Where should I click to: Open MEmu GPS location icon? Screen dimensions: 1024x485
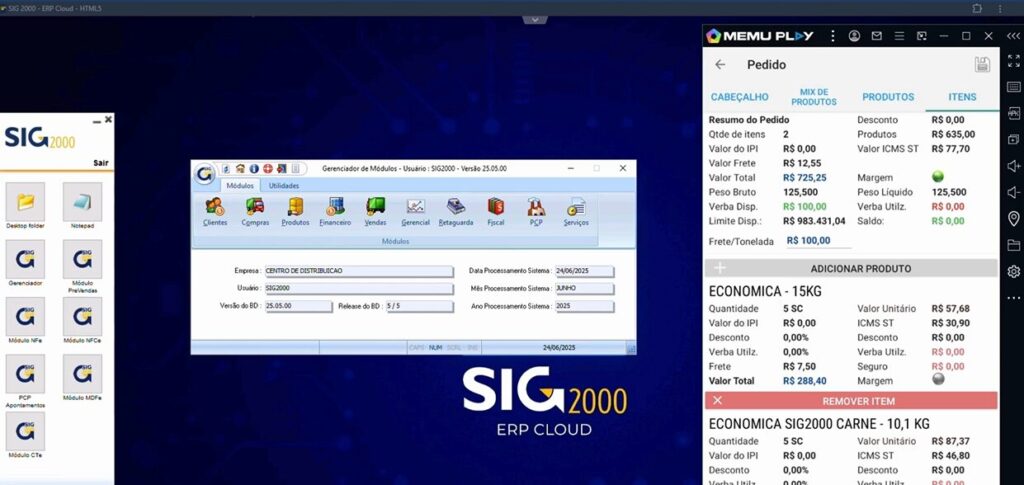(1014, 219)
